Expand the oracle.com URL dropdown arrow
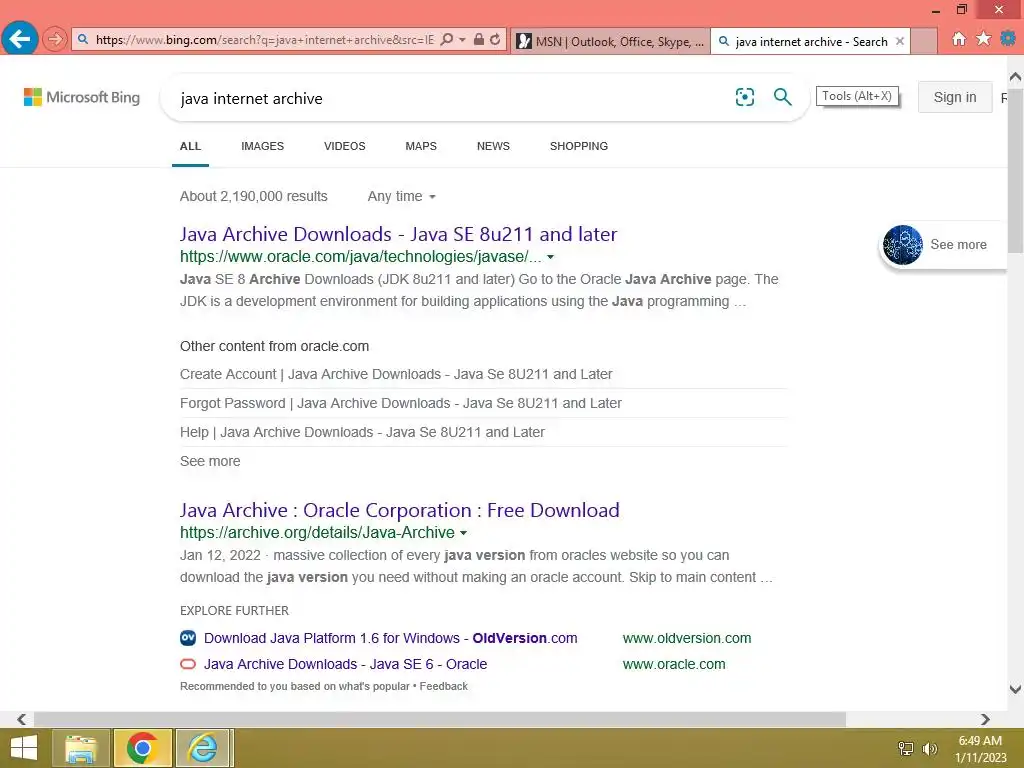This screenshot has width=1024, height=768. [x=551, y=257]
